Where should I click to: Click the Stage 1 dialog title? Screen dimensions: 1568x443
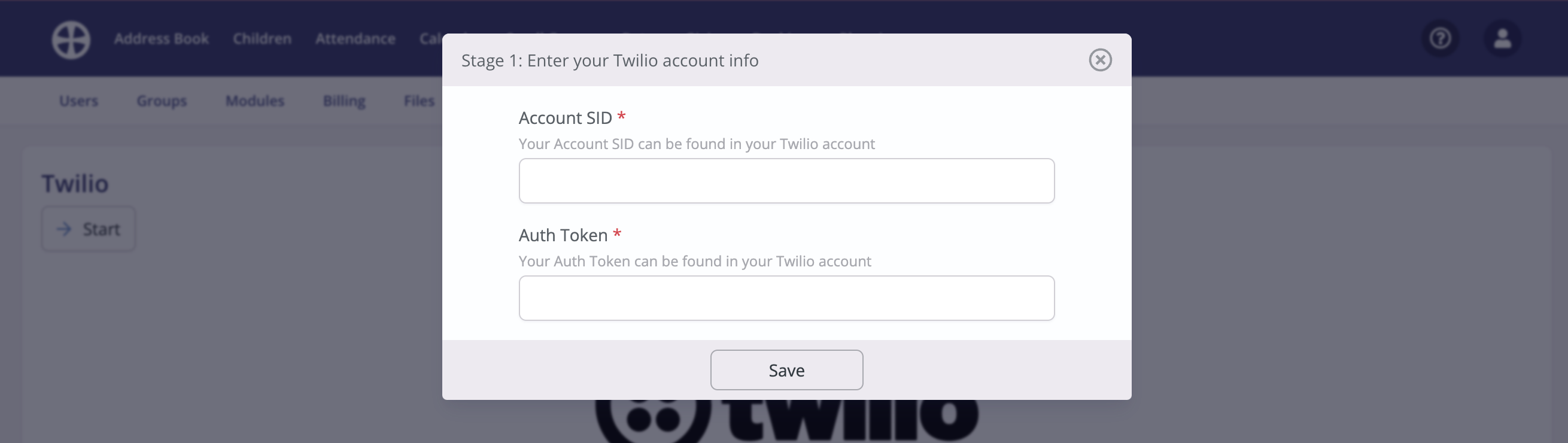[610, 61]
